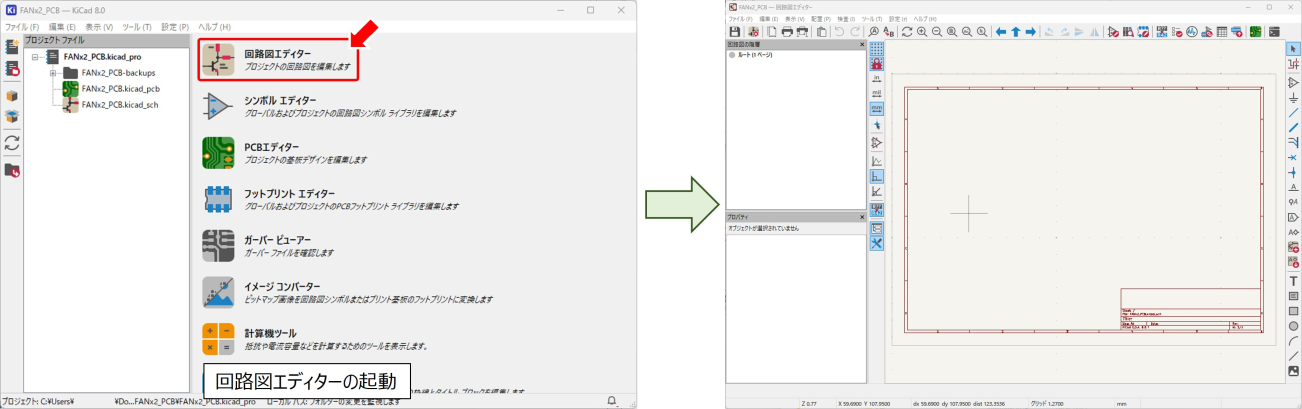This screenshot has width=1302, height=409.
Task: Switch units to inches
Action: pos(877,77)
